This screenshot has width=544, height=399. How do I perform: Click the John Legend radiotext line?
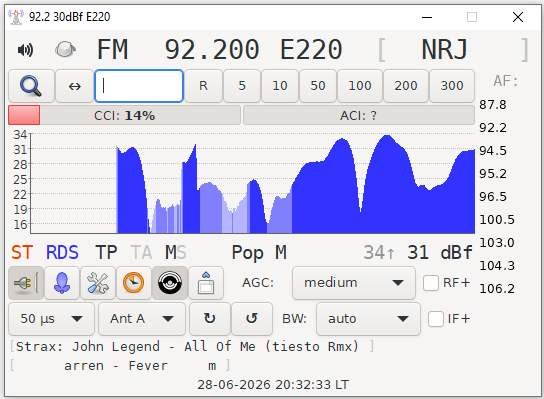187,347
